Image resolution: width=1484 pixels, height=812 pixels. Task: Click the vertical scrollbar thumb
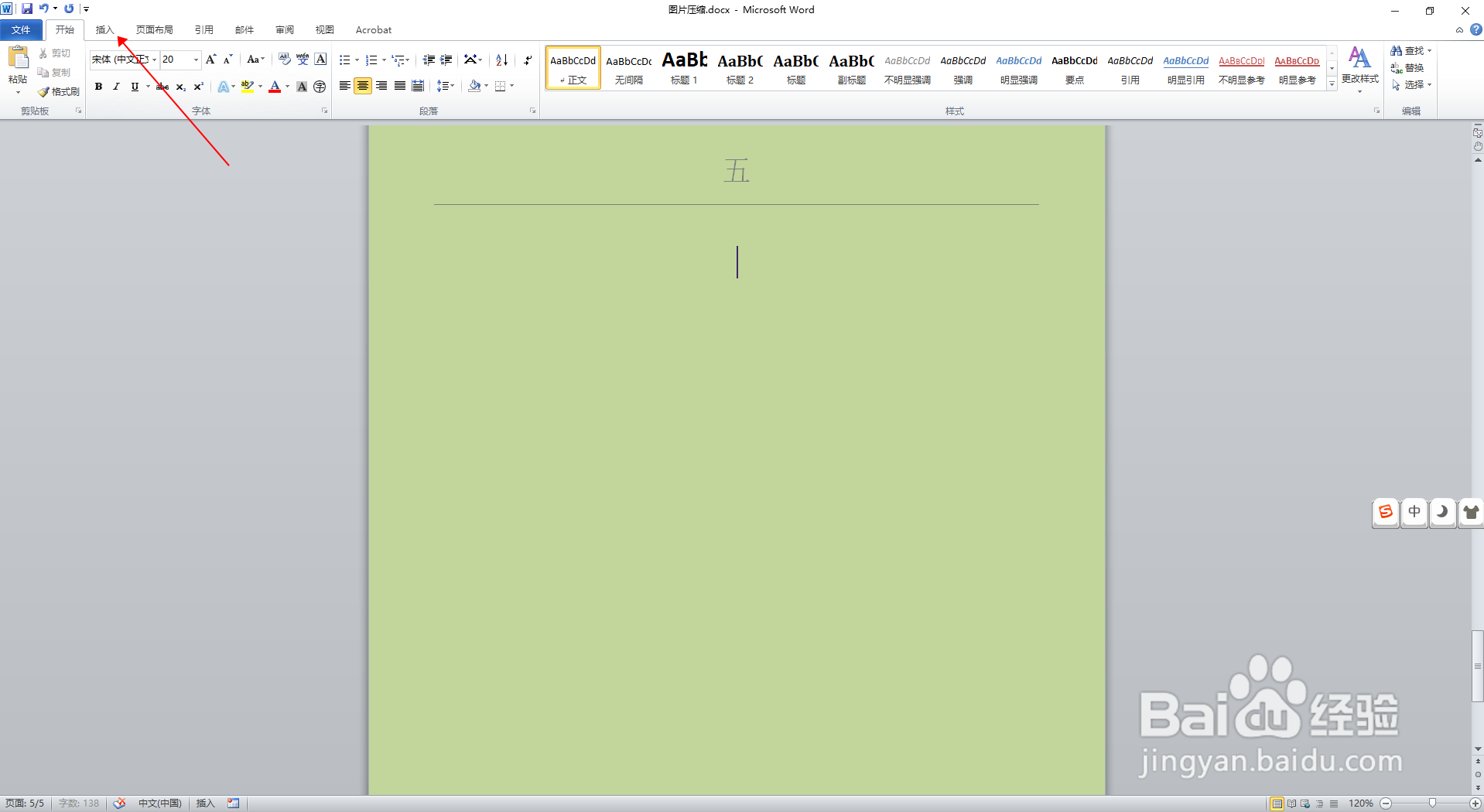(1478, 666)
